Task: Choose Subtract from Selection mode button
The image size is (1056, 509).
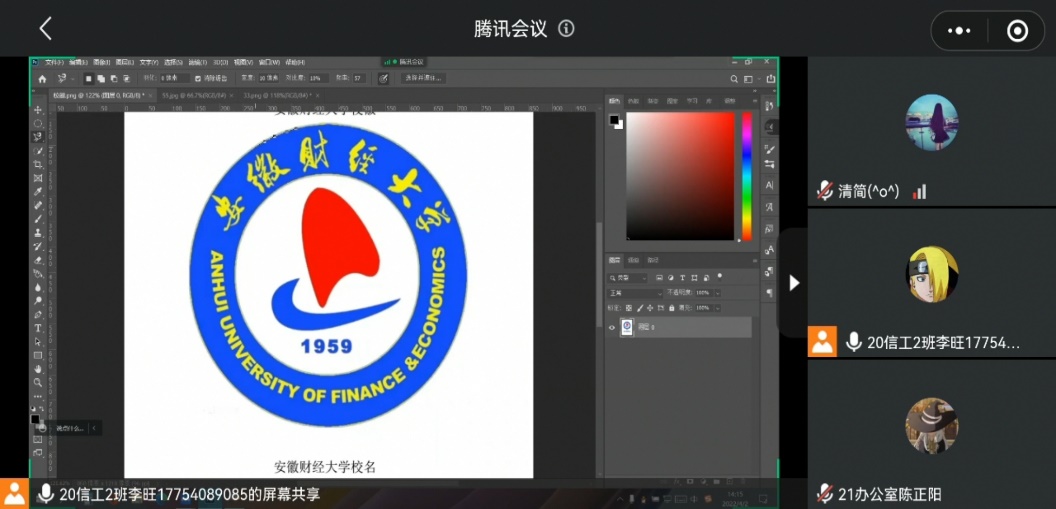Action: [x=114, y=79]
